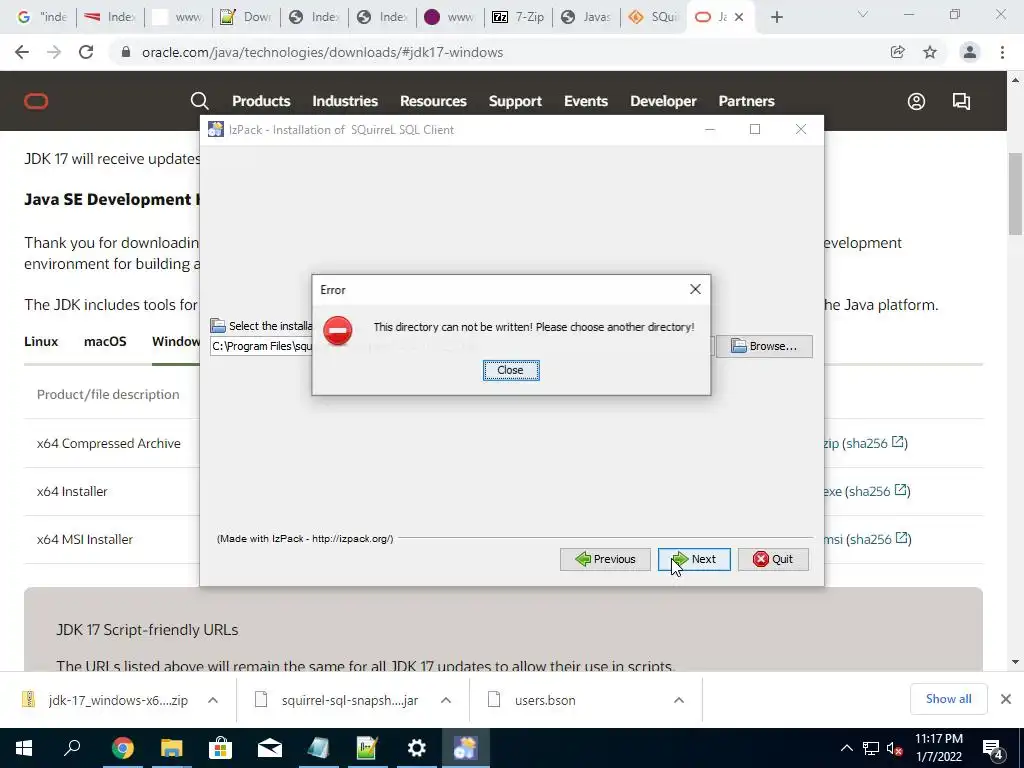
Task: Open the taskbar clock and date
Action: click(938, 748)
